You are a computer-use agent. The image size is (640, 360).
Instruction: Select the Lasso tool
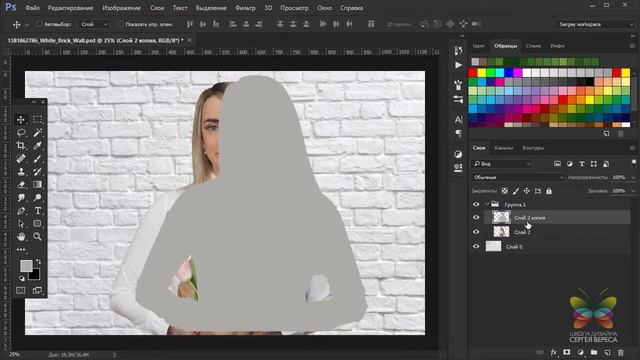click(21, 133)
